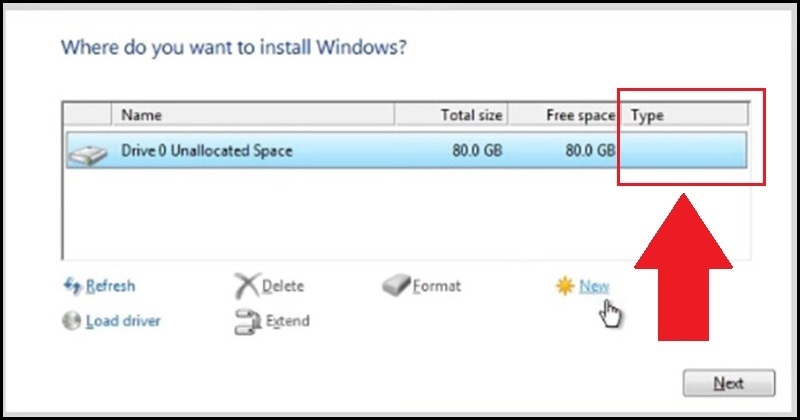The image size is (800, 420).
Task: Click the hard drive icon for Drive 0
Action: pyautogui.click(x=87, y=153)
